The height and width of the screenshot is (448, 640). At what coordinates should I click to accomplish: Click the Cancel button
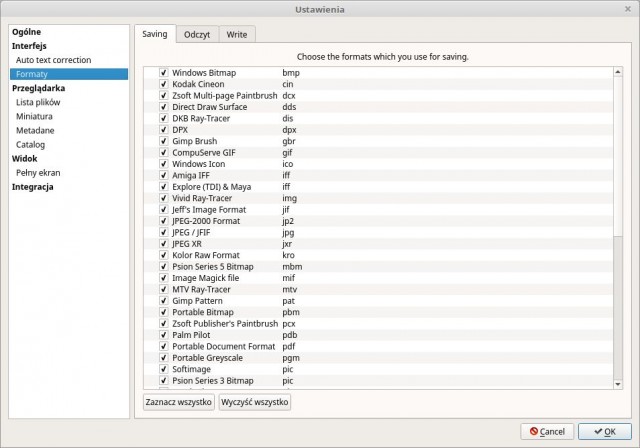547,432
